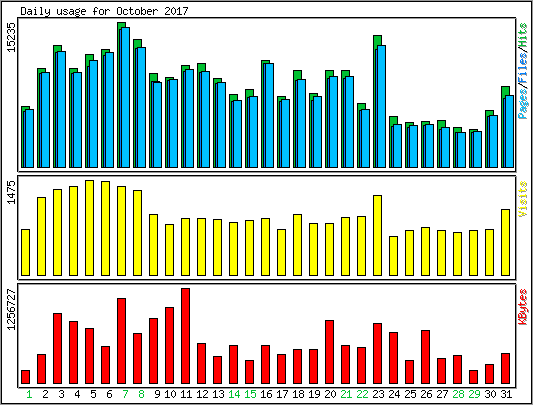This screenshot has height=405, width=533.
Task: Click day label 26 on x-axis
Action: [x=426, y=394]
